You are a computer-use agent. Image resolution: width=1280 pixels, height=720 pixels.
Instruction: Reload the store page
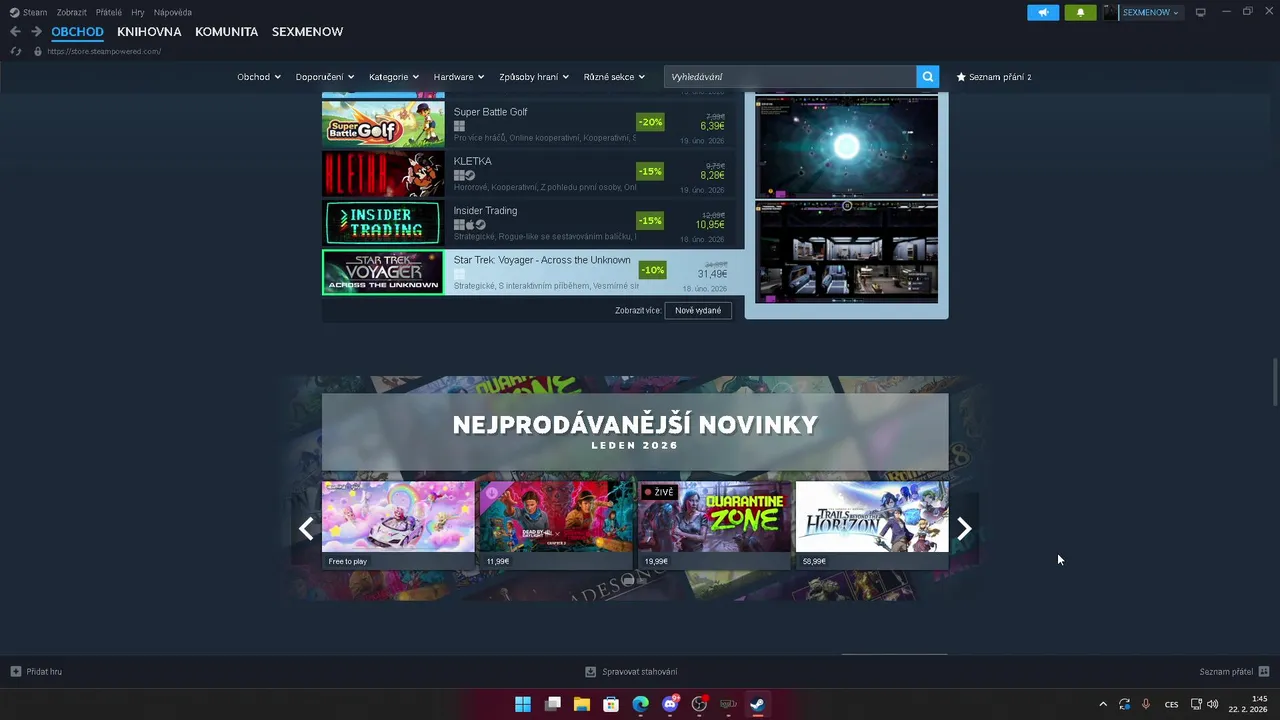(x=15, y=51)
